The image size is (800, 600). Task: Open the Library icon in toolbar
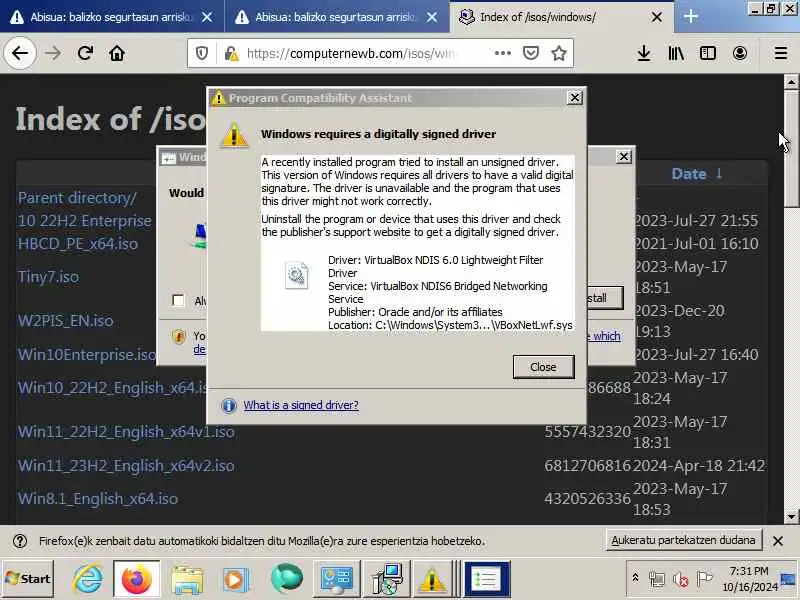tap(676, 53)
